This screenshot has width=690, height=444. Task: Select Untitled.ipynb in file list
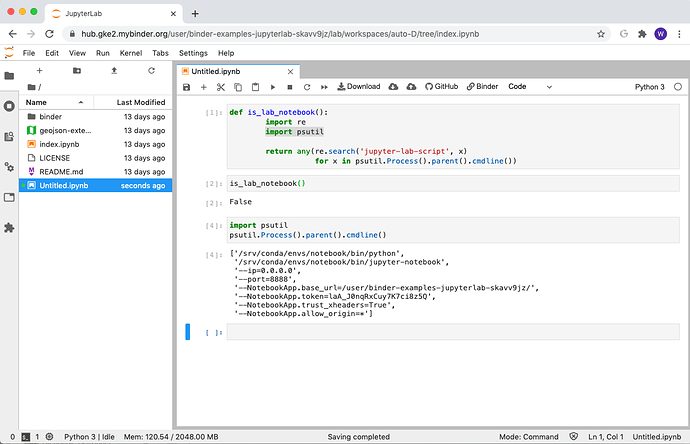tap(95, 185)
